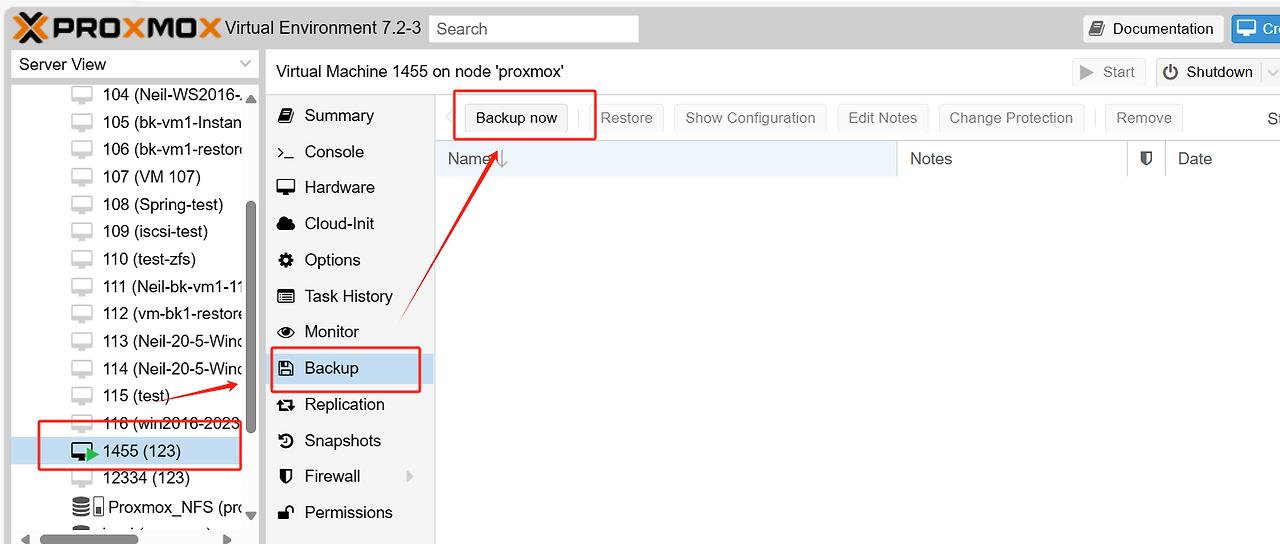Viewport: 1280px width, 544px height.
Task: Click the VM icon for 12334 (123)
Action: 82,478
